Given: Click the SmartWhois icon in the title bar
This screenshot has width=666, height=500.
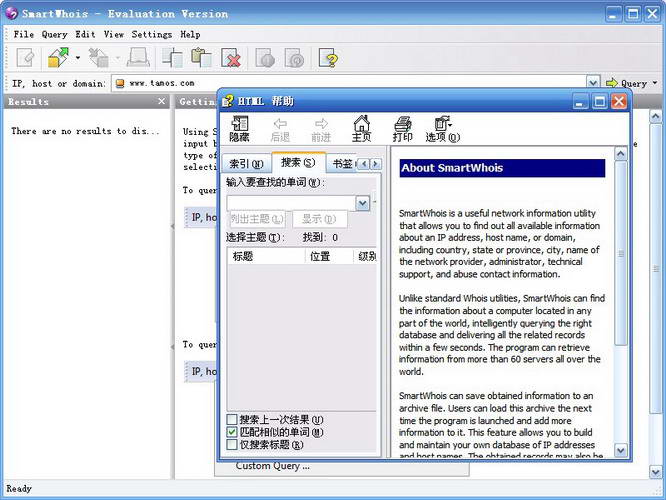Looking at the screenshot, I should [x=12, y=13].
